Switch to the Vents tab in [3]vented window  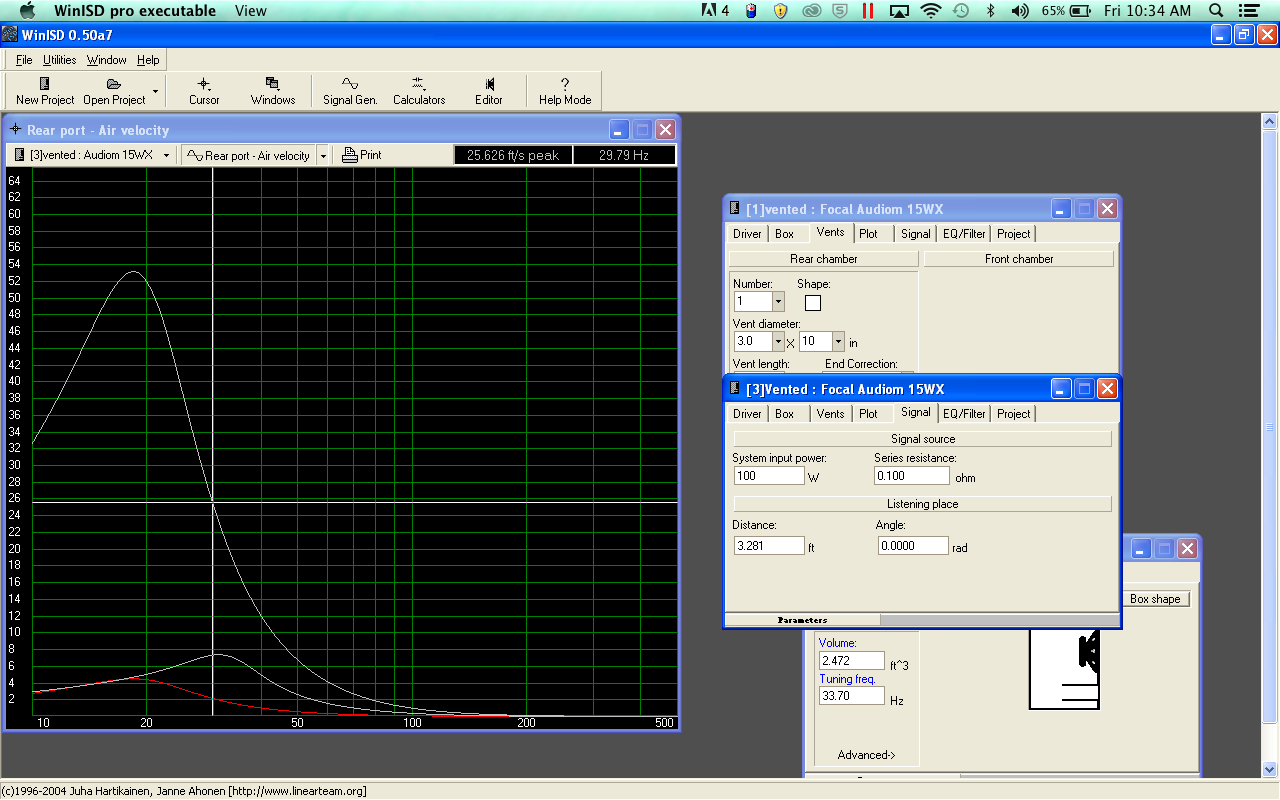tap(830, 413)
